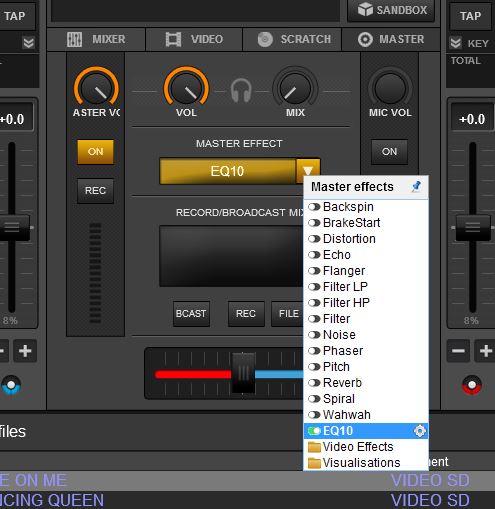Click the crossfader handle
The image size is (495, 509).
pos(243,373)
